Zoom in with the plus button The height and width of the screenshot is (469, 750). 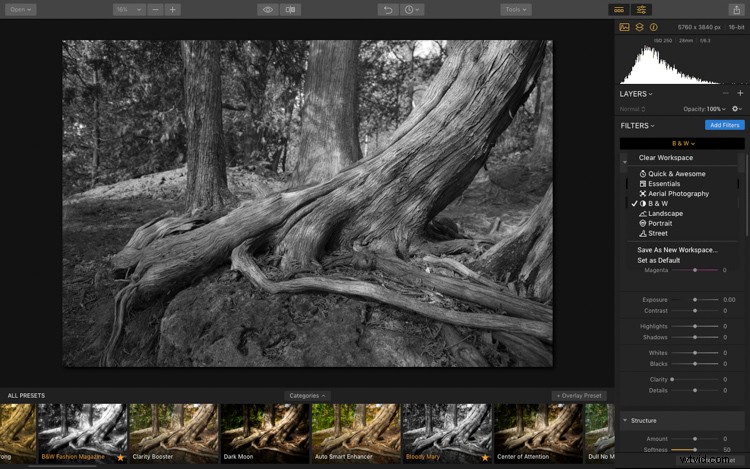pos(173,10)
